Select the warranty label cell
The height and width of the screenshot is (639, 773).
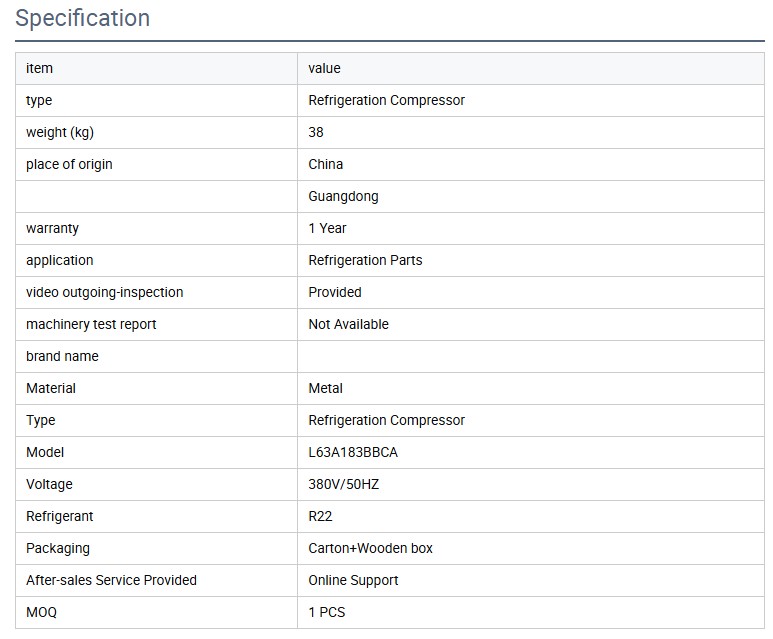click(x=52, y=228)
